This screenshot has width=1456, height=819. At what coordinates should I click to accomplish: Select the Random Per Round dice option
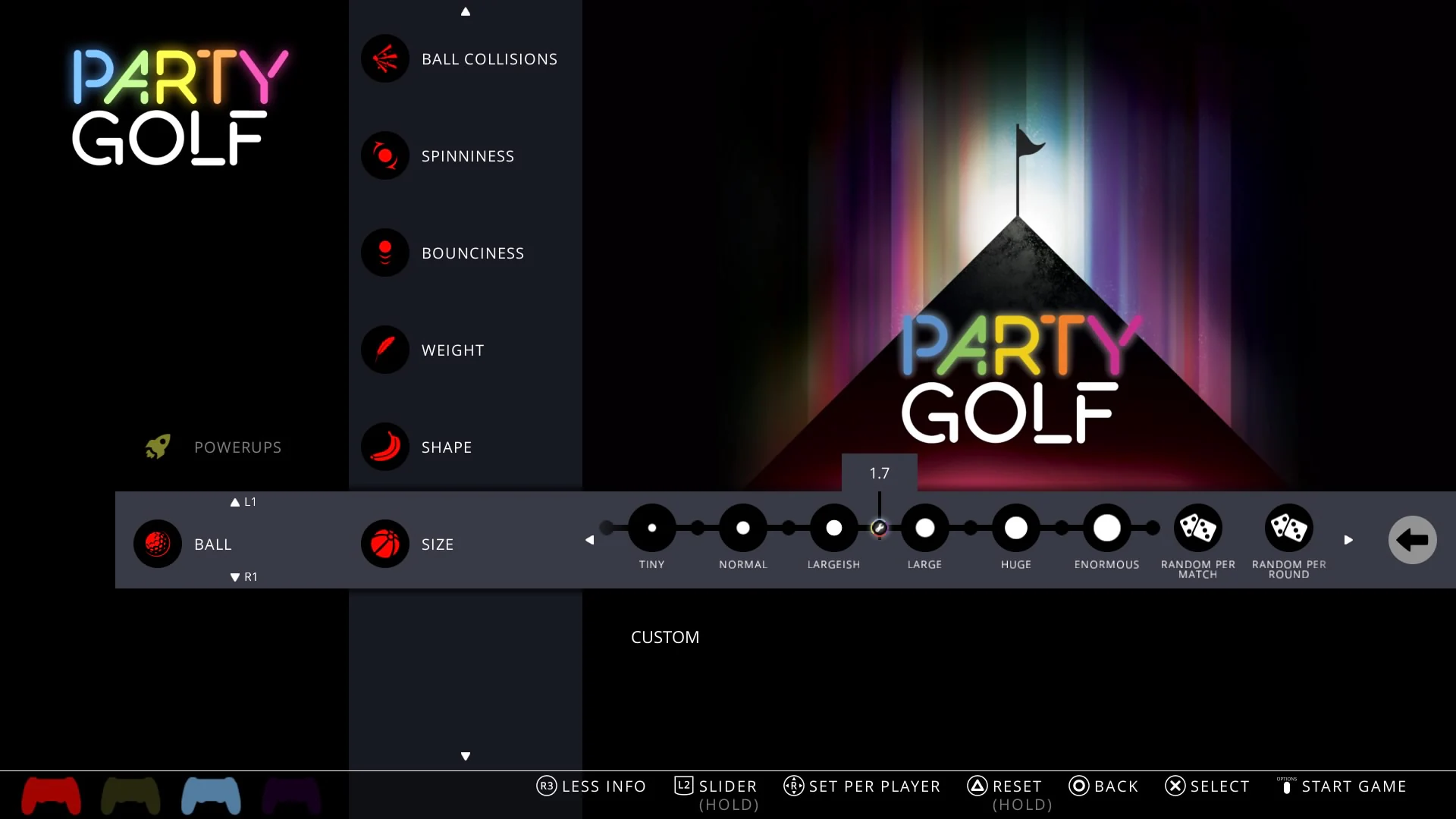pos(1289,529)
